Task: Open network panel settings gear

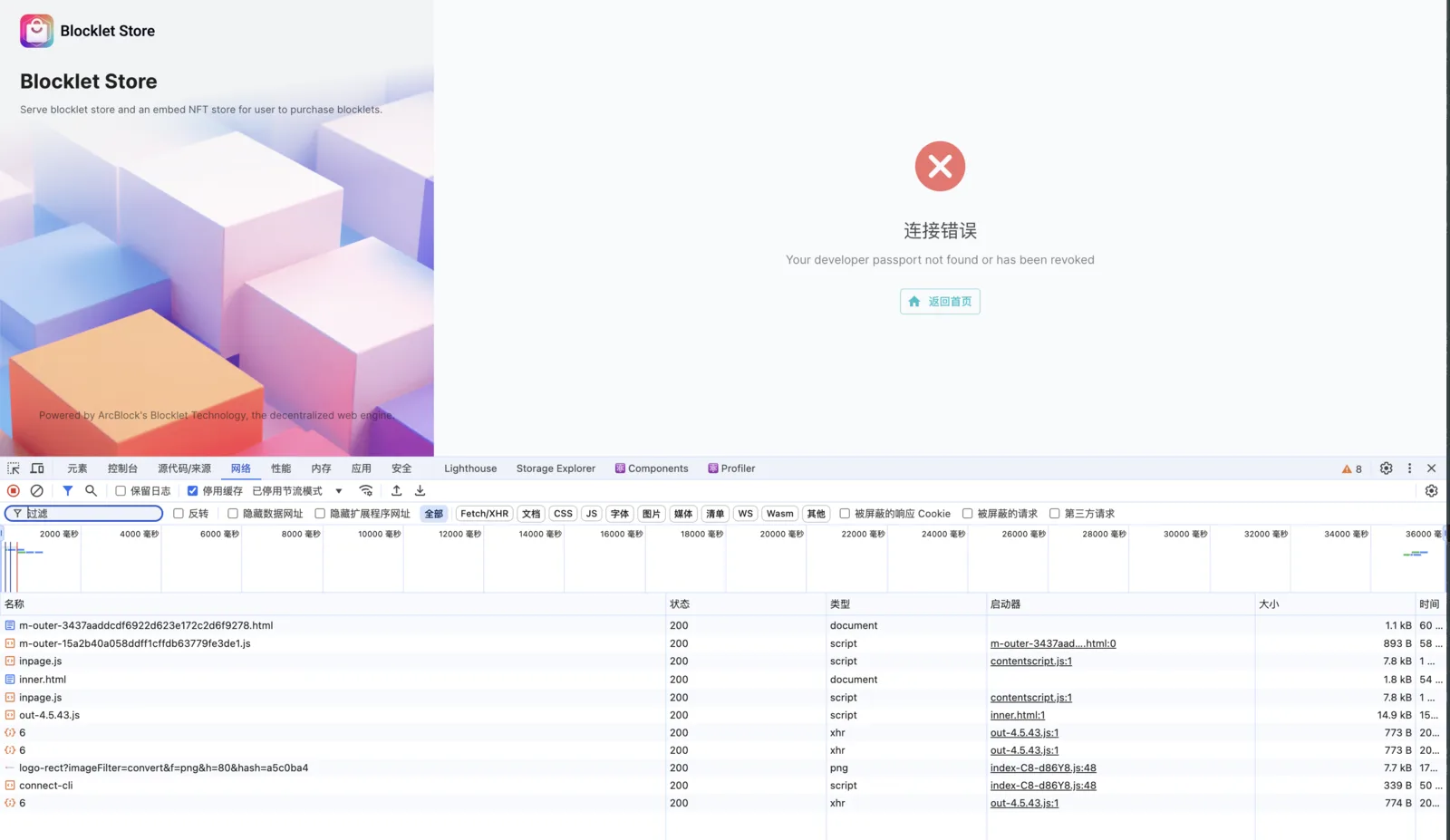Action: [1432, 491]
